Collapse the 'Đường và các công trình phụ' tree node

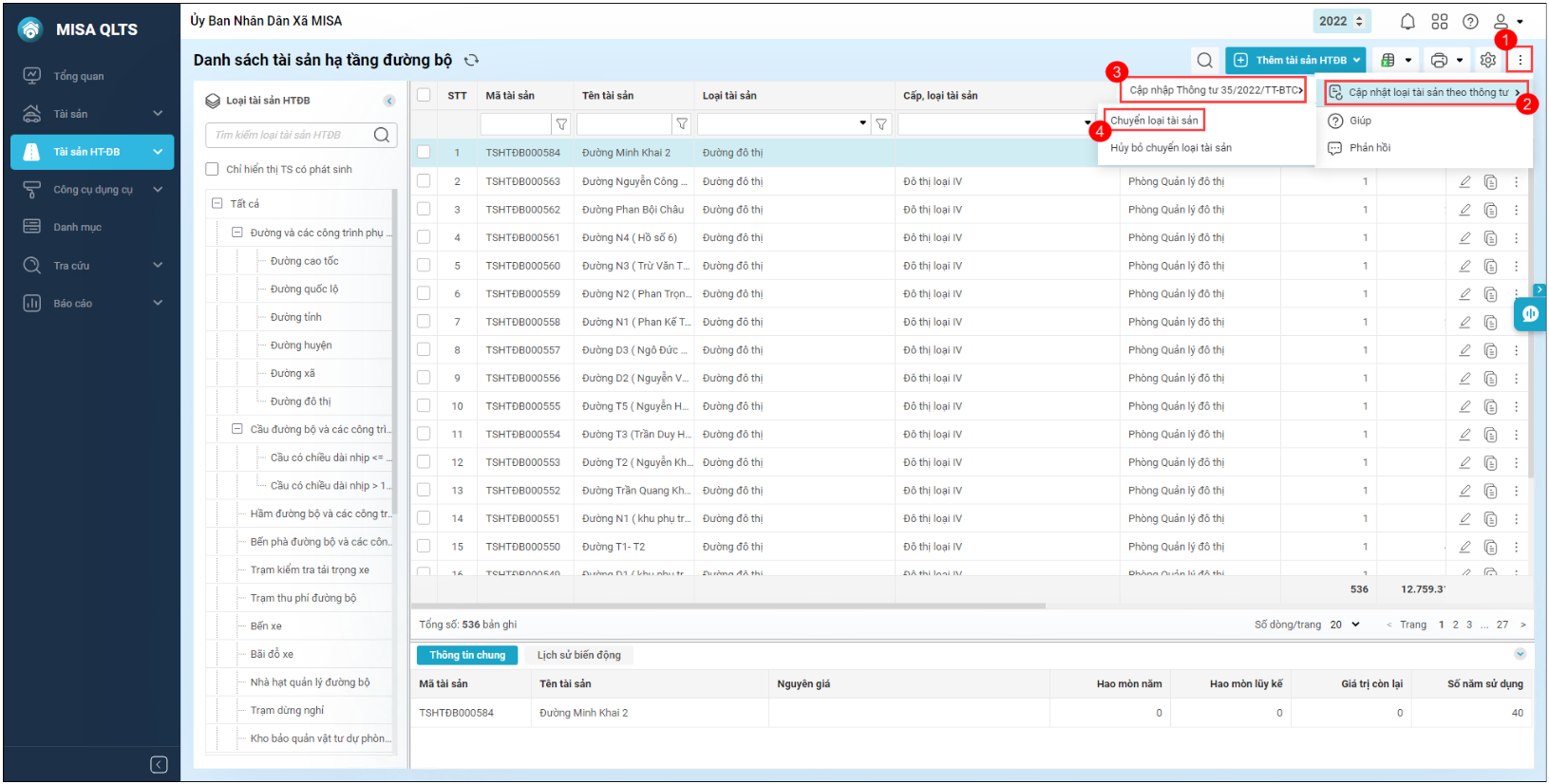pos(237,233)
